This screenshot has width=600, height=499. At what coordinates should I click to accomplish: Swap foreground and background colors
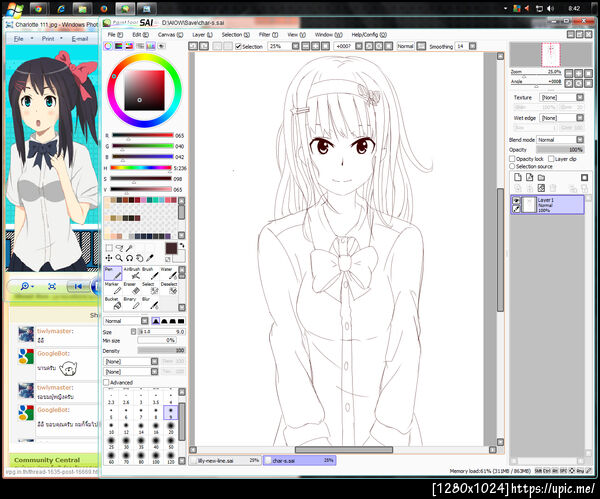click(182, 245)
